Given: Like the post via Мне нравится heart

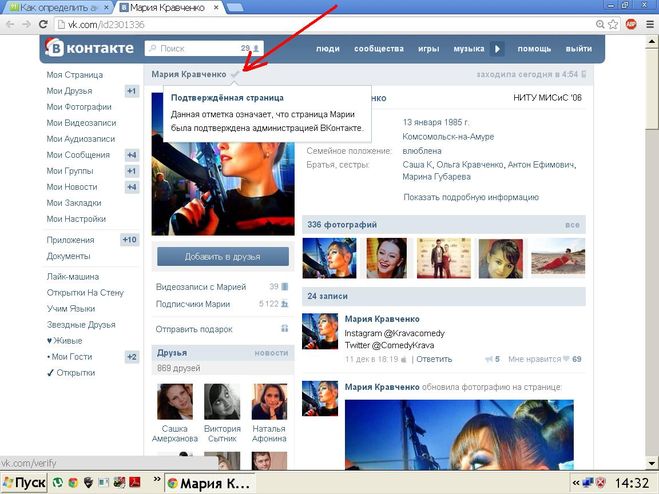Looking at the screenshot, I should [566, 359].
